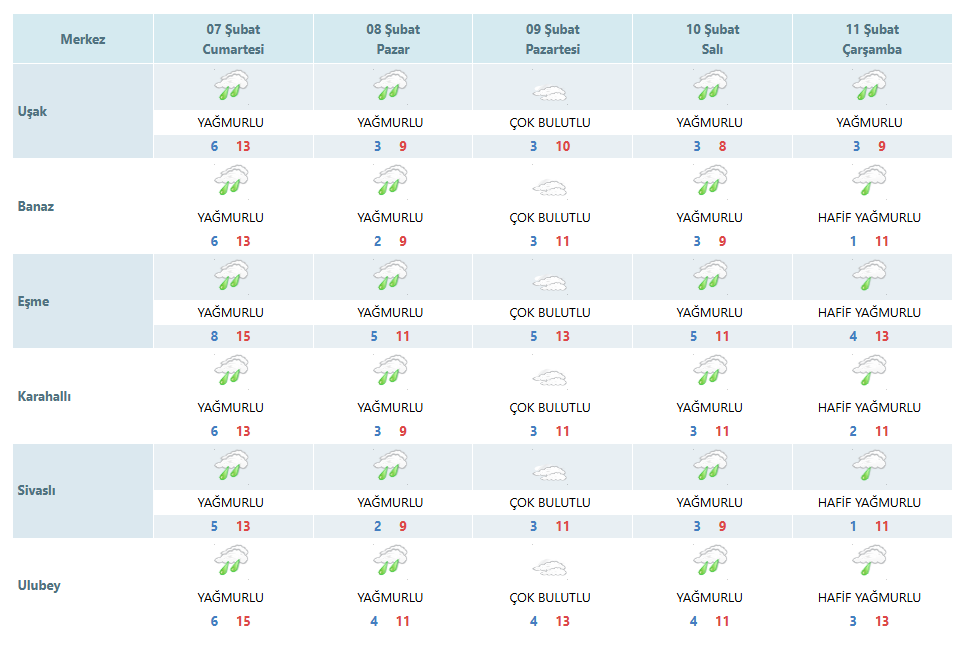
Task: Click Sivaslı's cloudy icon for 09 Şubat
Action: click(x=550, y=473)
